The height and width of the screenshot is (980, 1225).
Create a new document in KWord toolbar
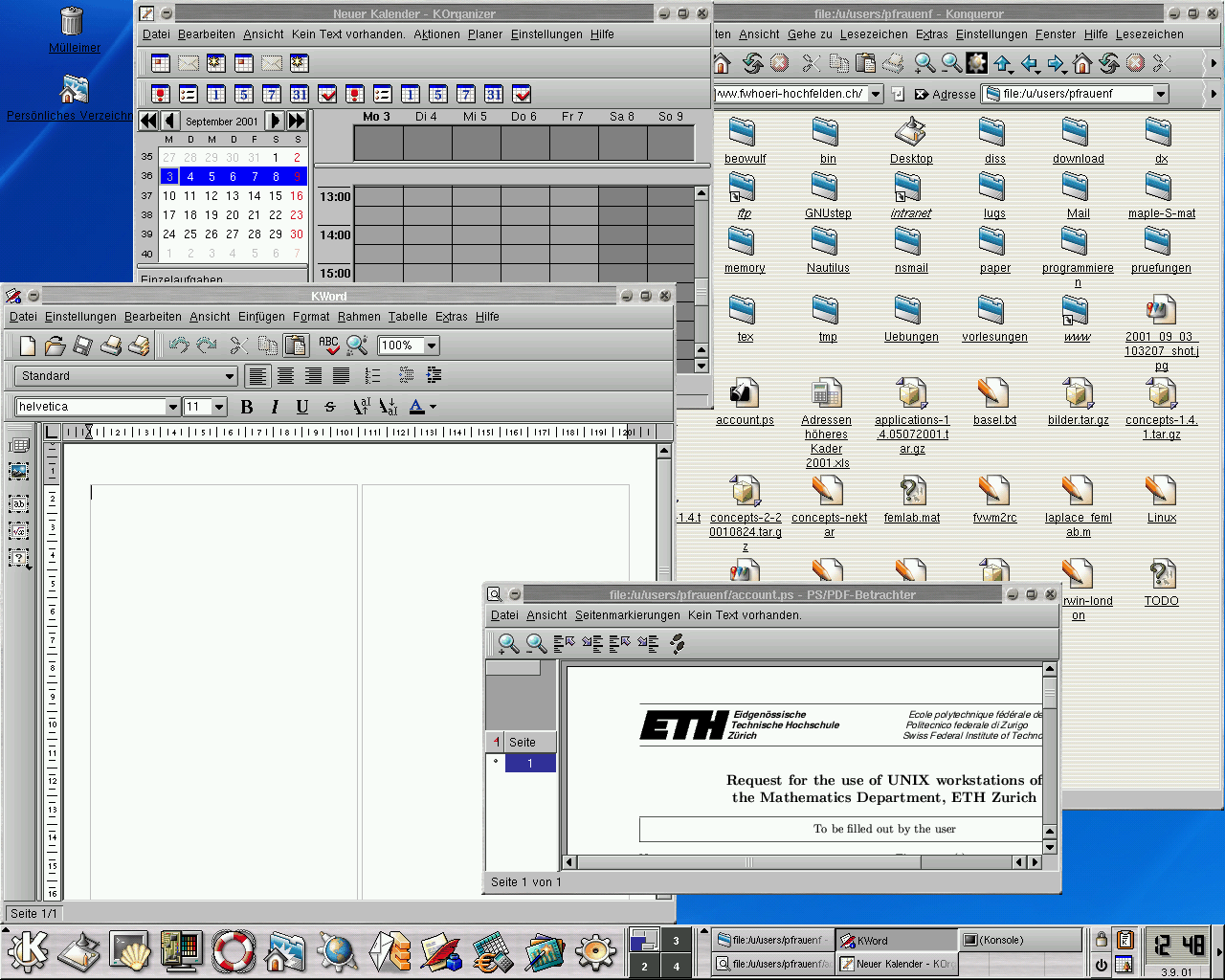click(28, 345)
